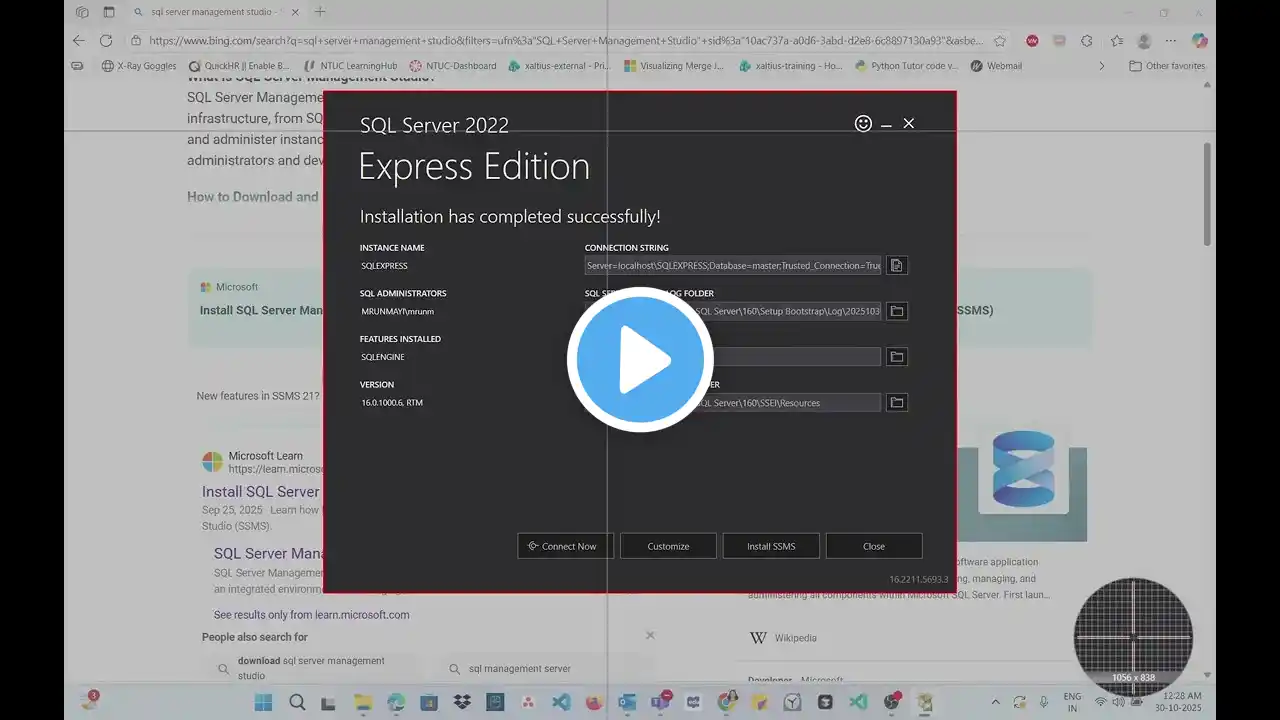The image size is (1280, 720).
Task: Select suggestion download sql server management studio
Action: tap(311, 668)
